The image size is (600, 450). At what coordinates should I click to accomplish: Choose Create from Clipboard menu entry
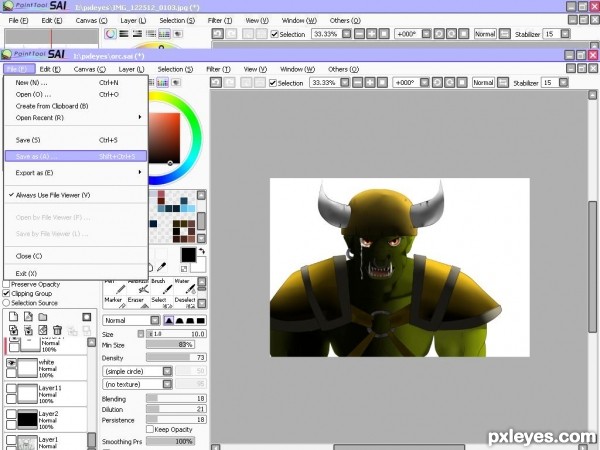coord(76,106)
